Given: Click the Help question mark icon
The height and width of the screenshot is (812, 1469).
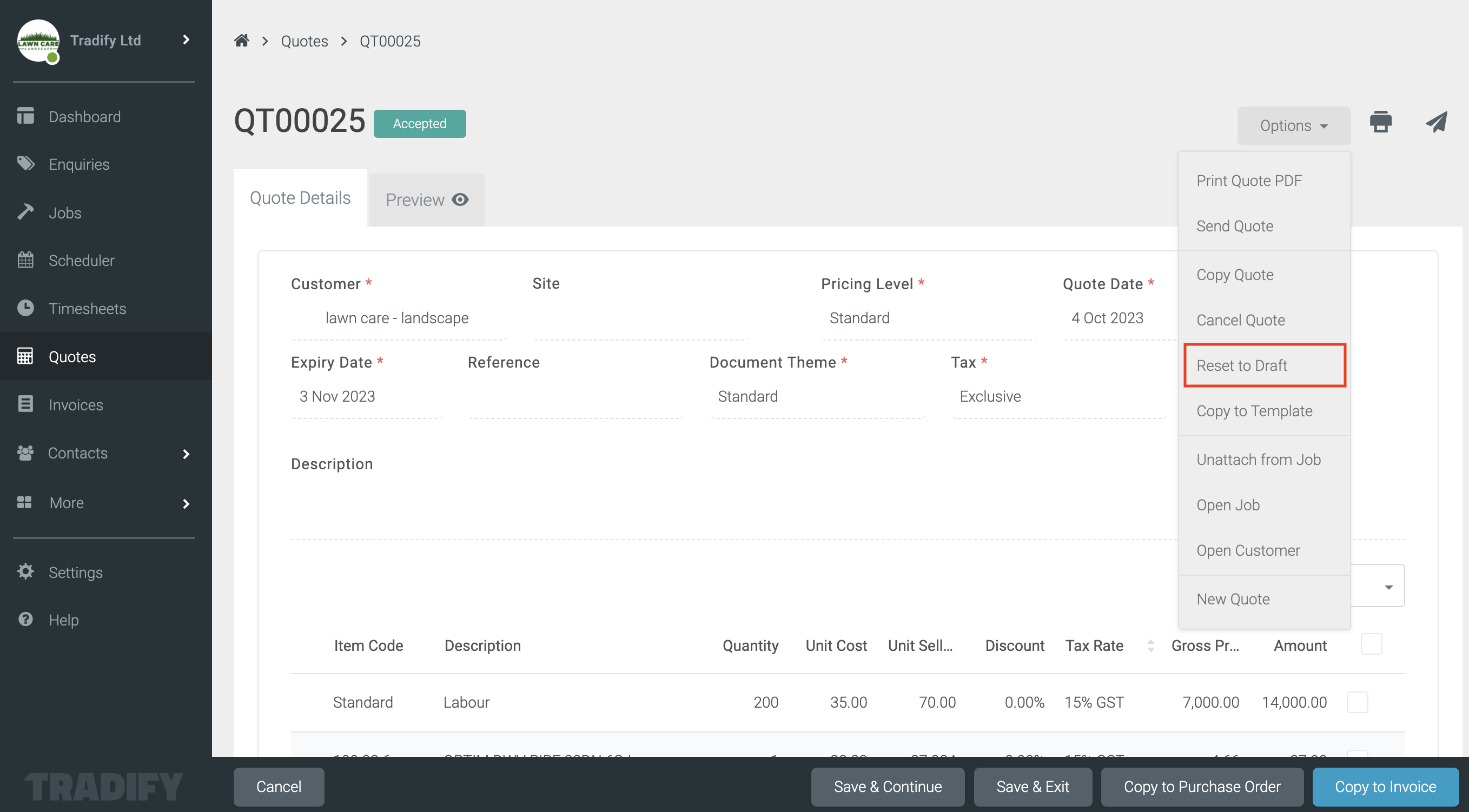Looking at the screenshot, I should [25, 619].
